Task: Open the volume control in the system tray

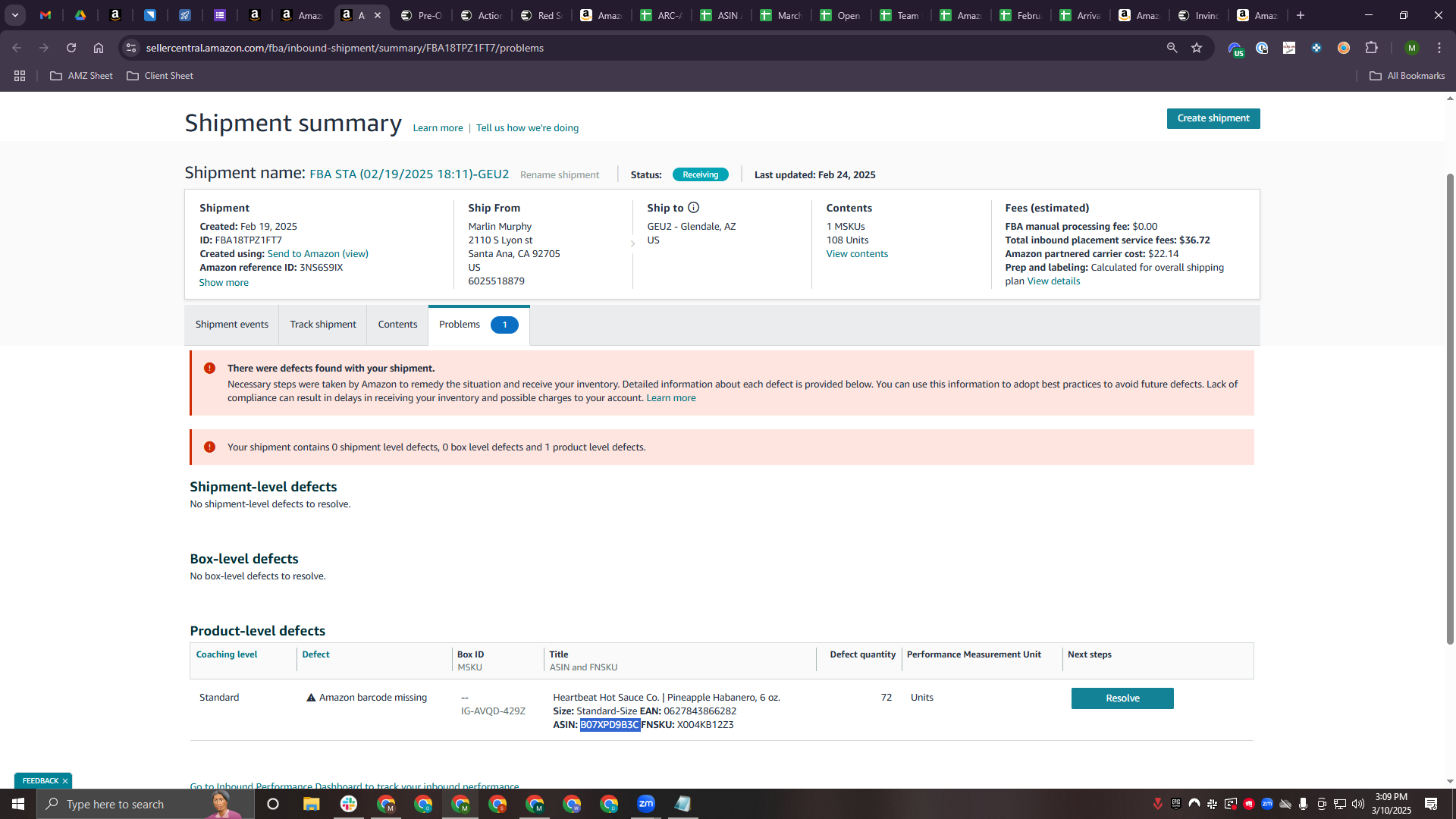Action: [1357, 804]
